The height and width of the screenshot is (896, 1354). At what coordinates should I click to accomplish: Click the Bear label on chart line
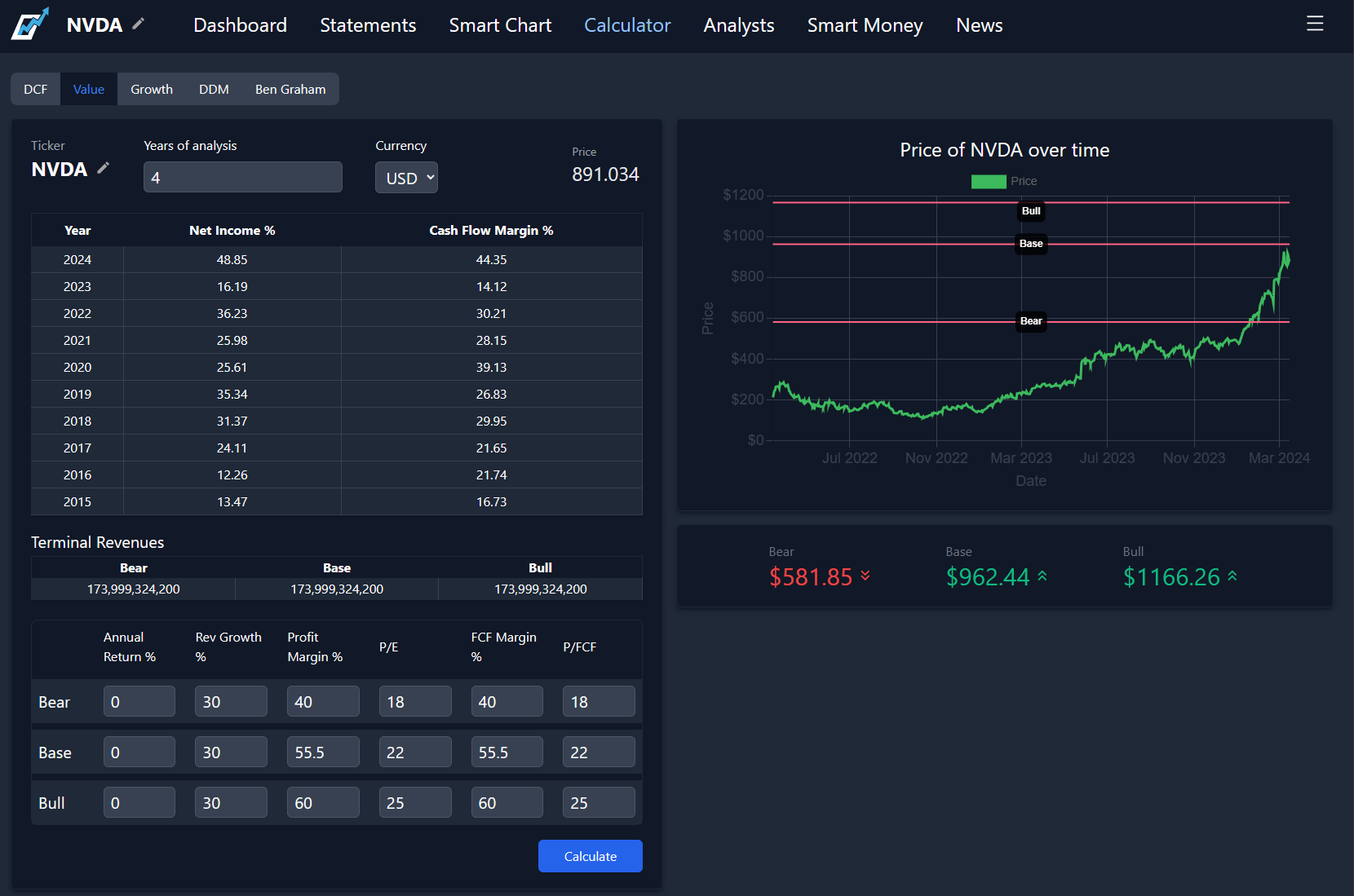point(1031,321)
